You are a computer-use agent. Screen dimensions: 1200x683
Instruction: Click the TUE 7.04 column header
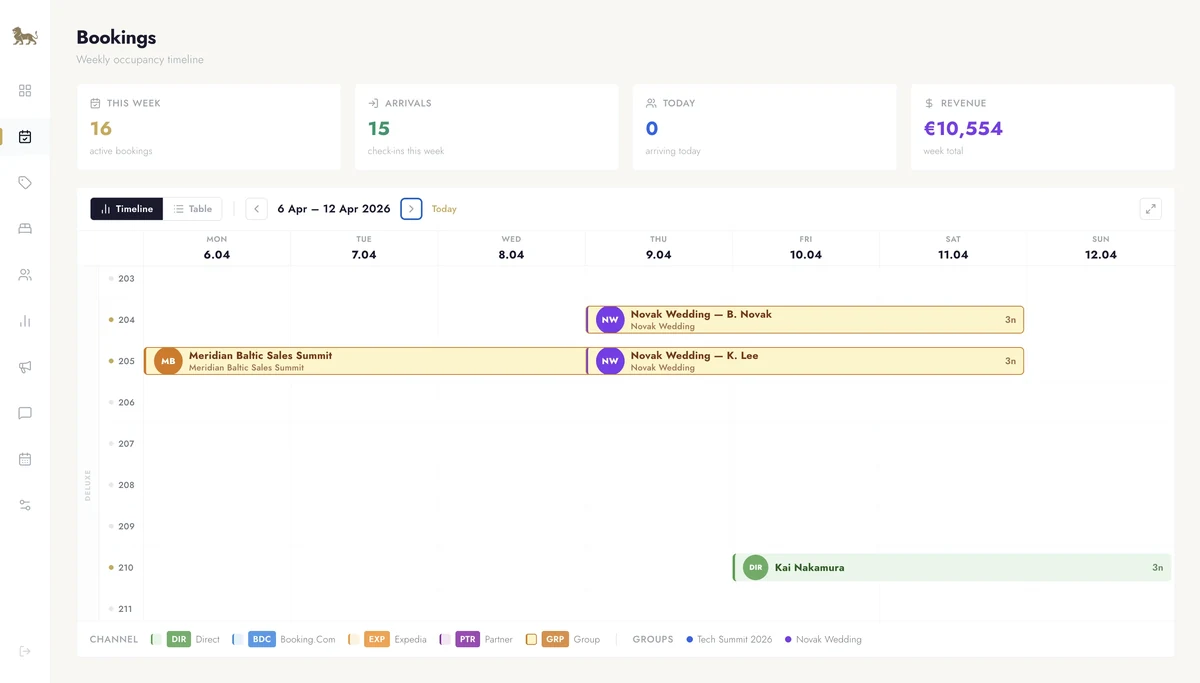[364, 248]
